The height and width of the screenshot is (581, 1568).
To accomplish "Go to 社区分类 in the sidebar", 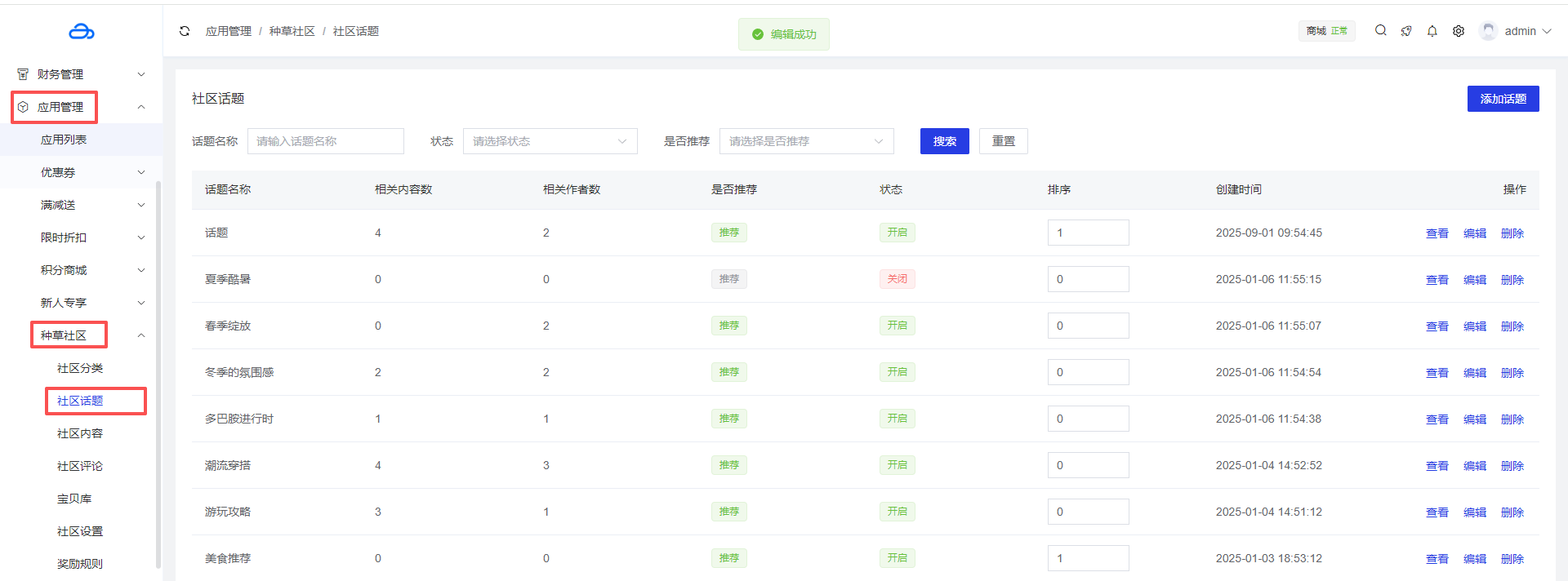I will pos(80,368).
